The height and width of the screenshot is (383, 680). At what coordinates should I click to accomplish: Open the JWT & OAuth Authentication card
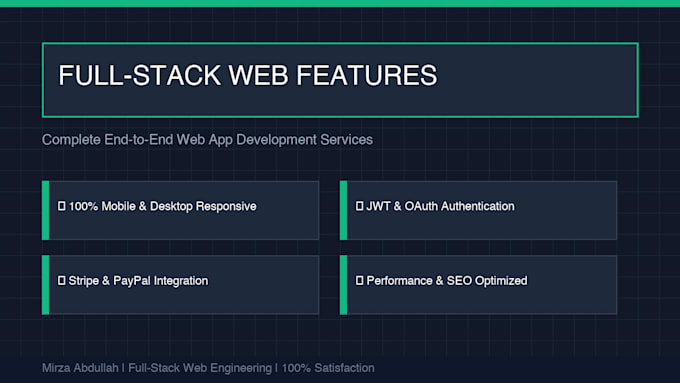[x=478, y=210]
